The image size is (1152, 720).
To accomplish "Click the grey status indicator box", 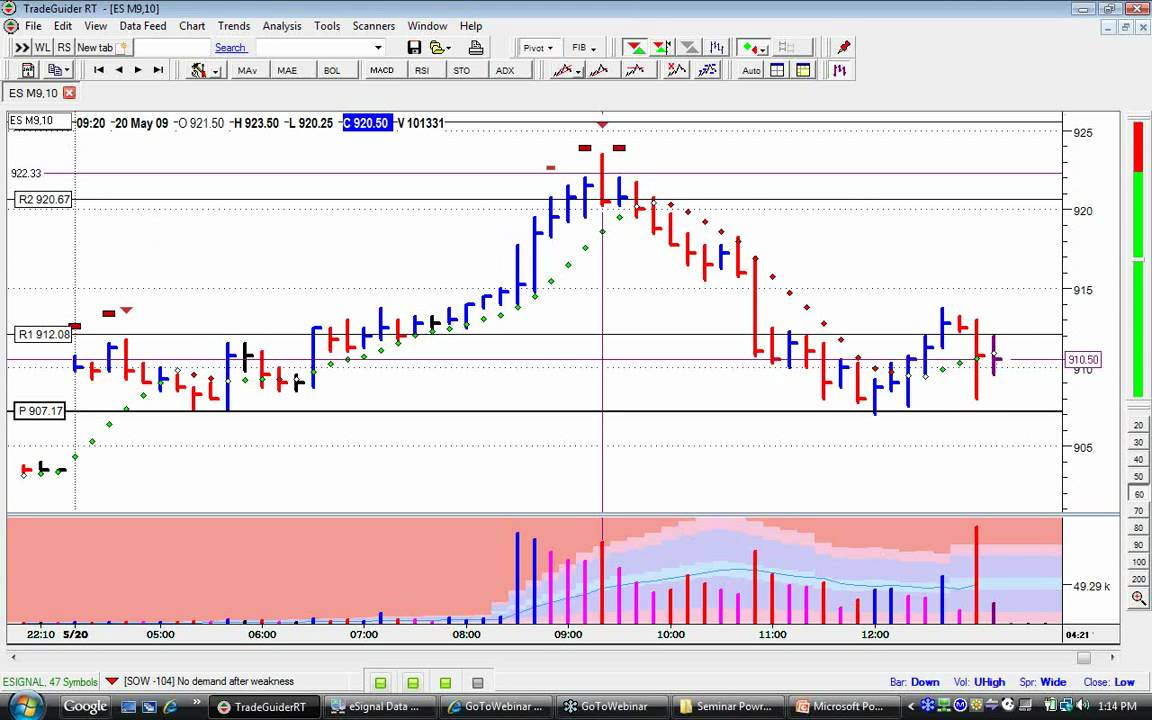I will point(478,683).
